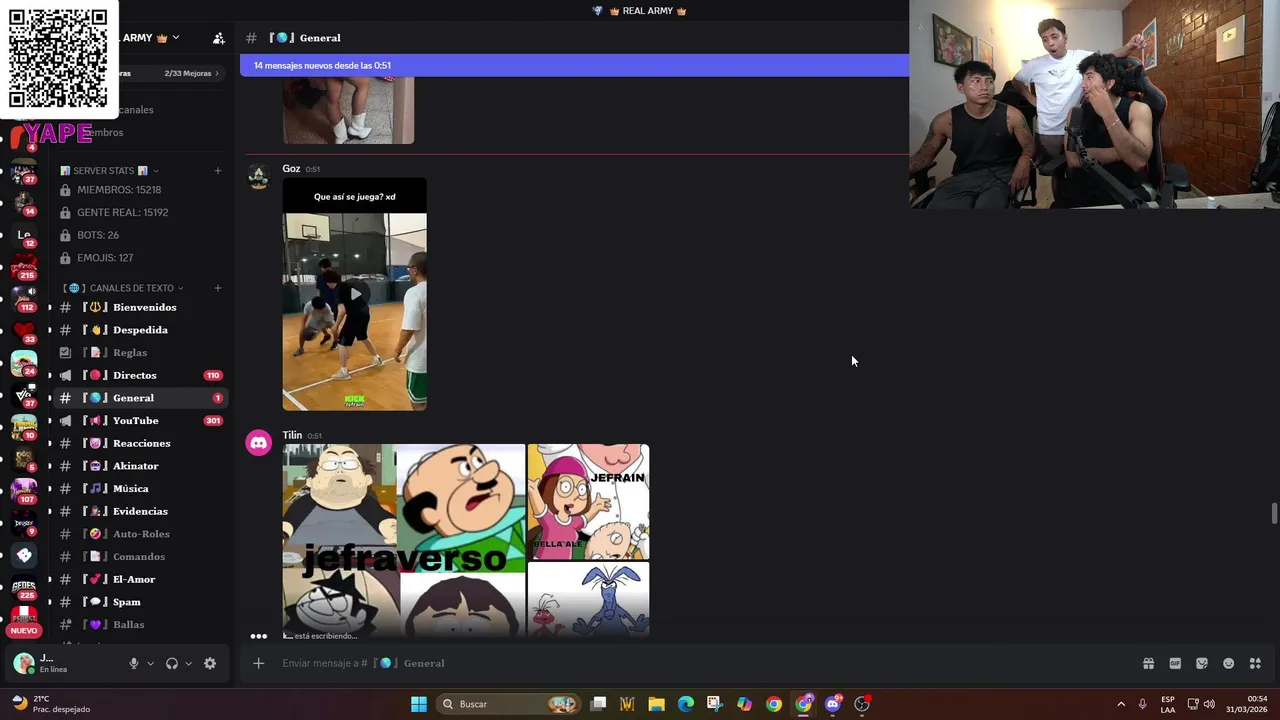1280x720 pixels.
Task: Open the server icon with the 225 badge
Action: 24,587
